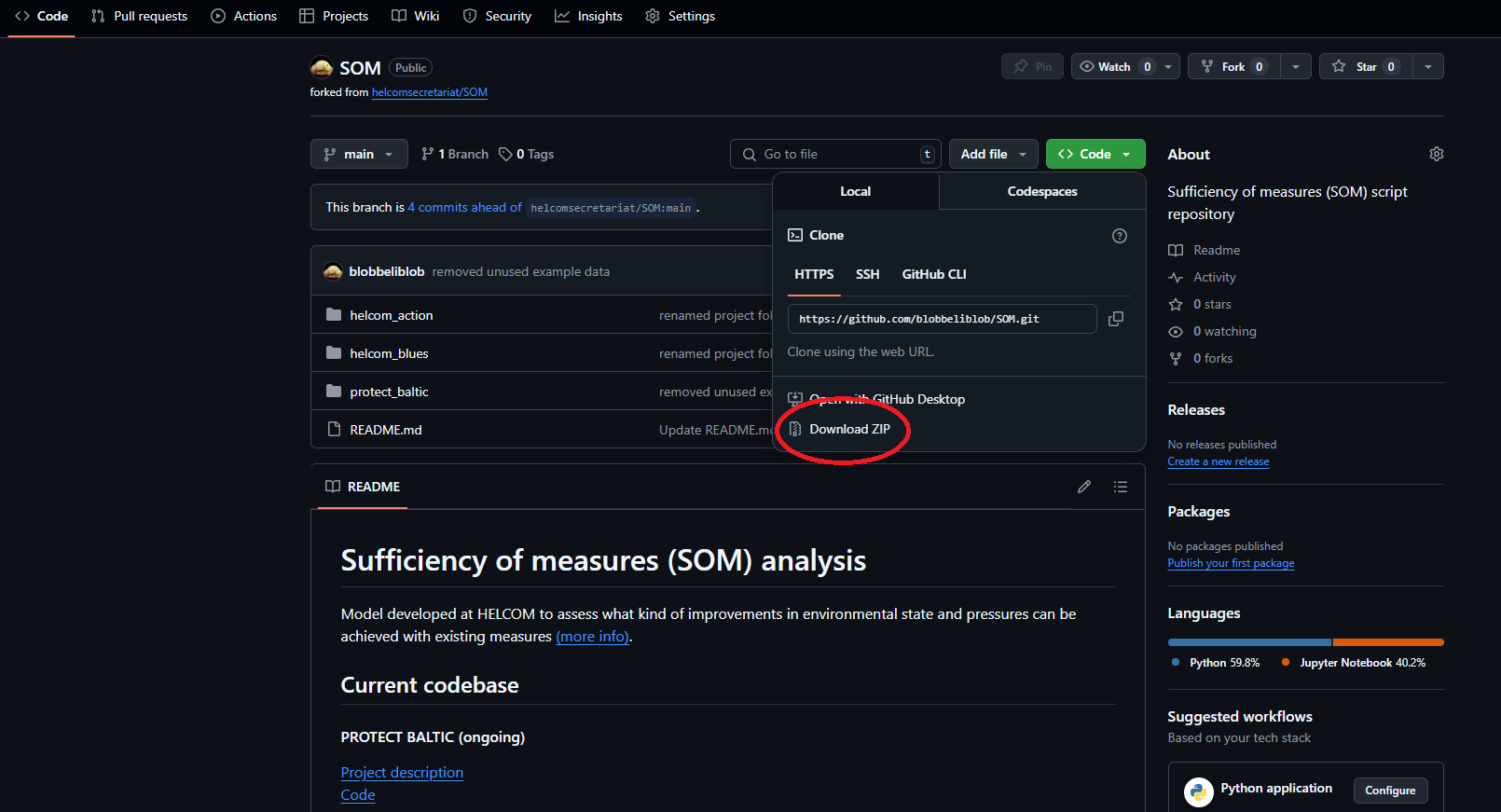1501x812 pixels.
Task: Expand the Watch notifications dropdown arrow
Action: coord(1168,66)
